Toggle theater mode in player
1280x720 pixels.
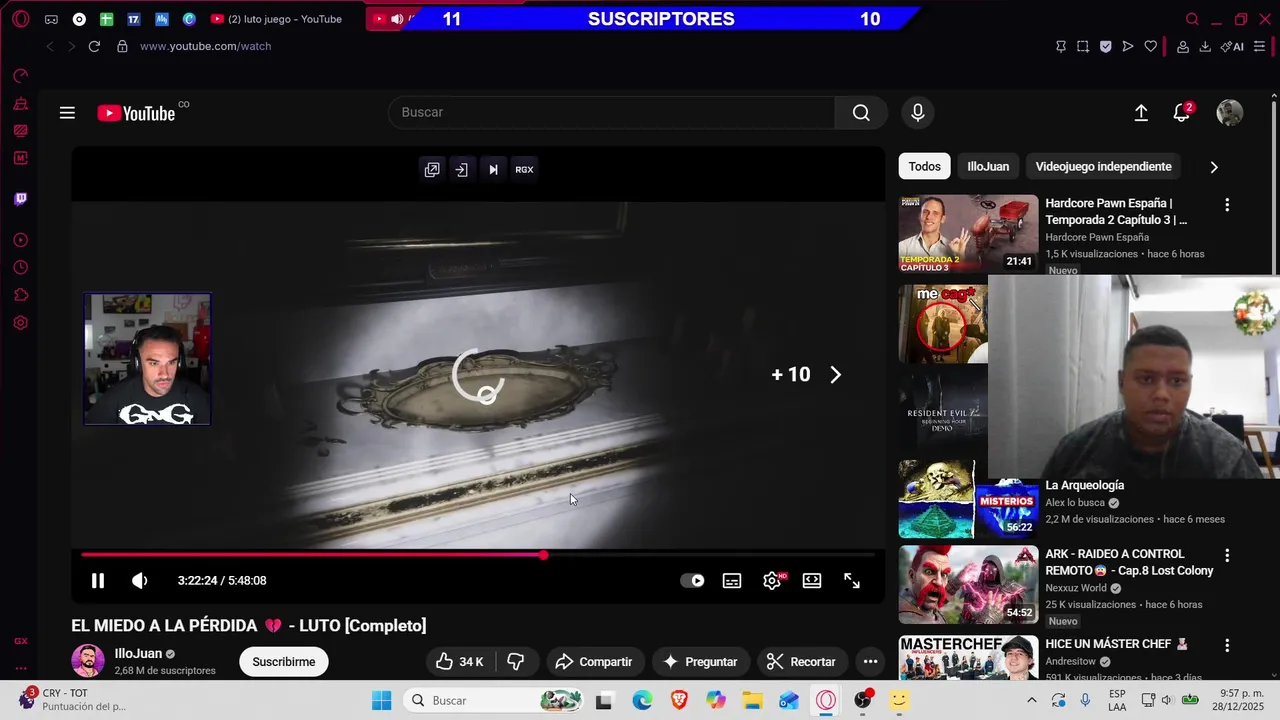(812, 581)
